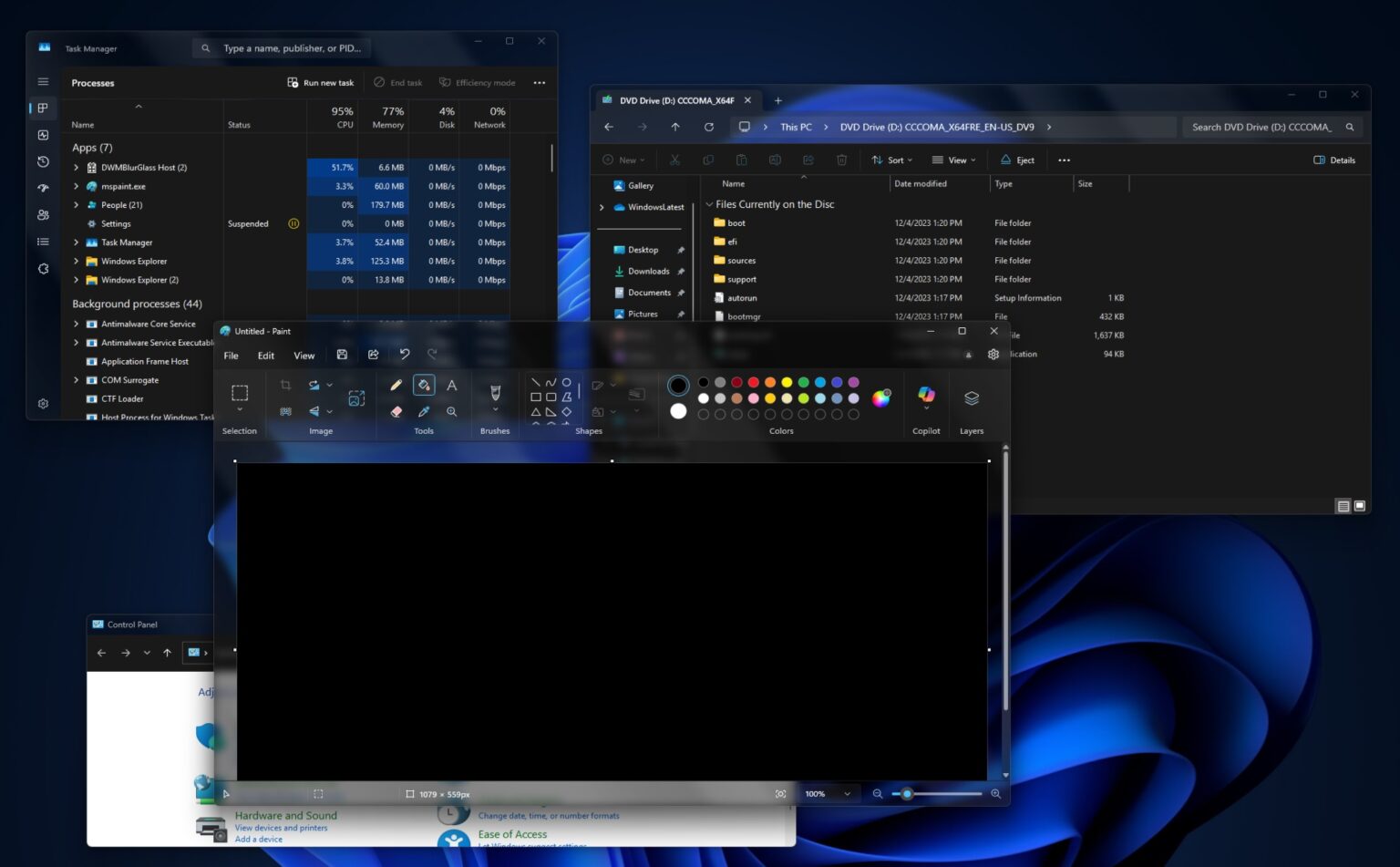This screenshot has height=867, width=1400.
Task: Open the View menu in Paint
Action: (x=304, y=356)
